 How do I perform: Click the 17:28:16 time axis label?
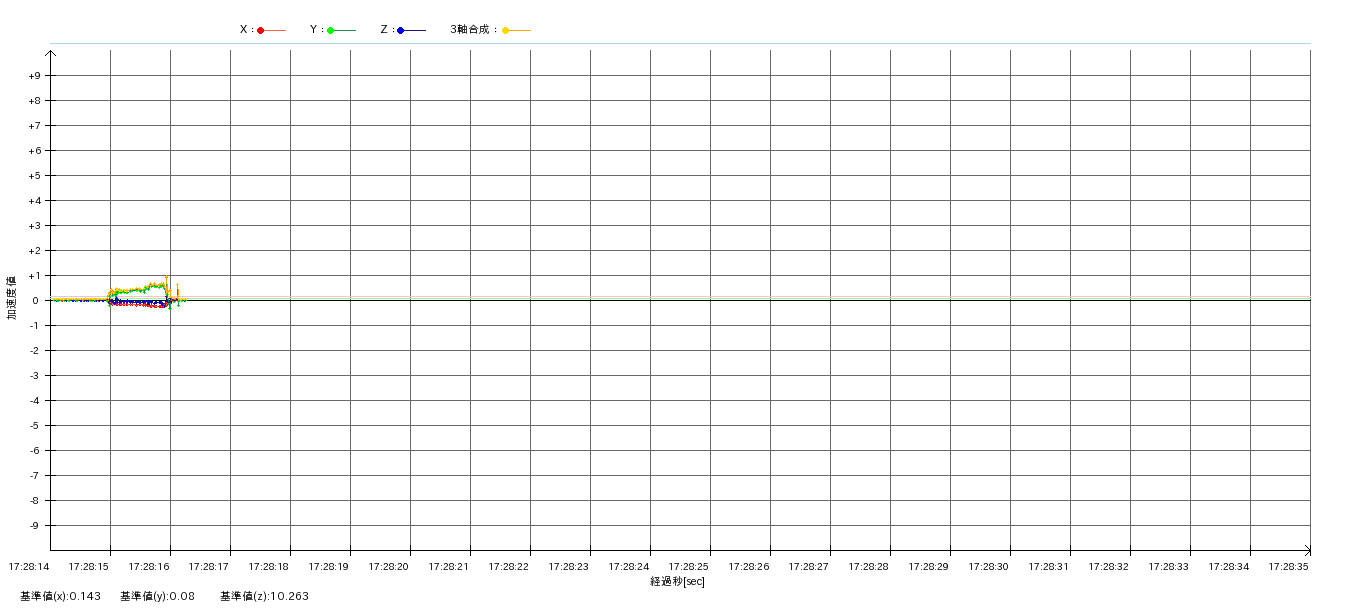[148, 567]
